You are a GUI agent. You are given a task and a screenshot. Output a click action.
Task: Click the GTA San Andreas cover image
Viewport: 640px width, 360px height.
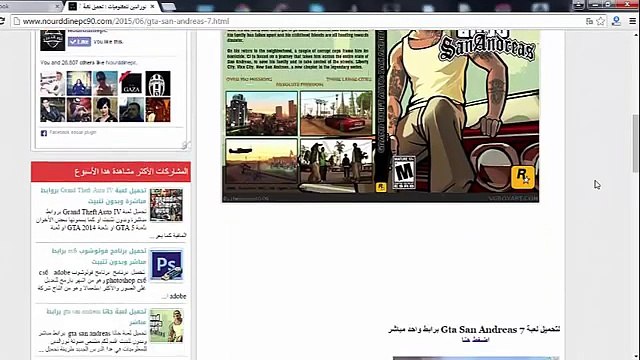tap(380, 116)
